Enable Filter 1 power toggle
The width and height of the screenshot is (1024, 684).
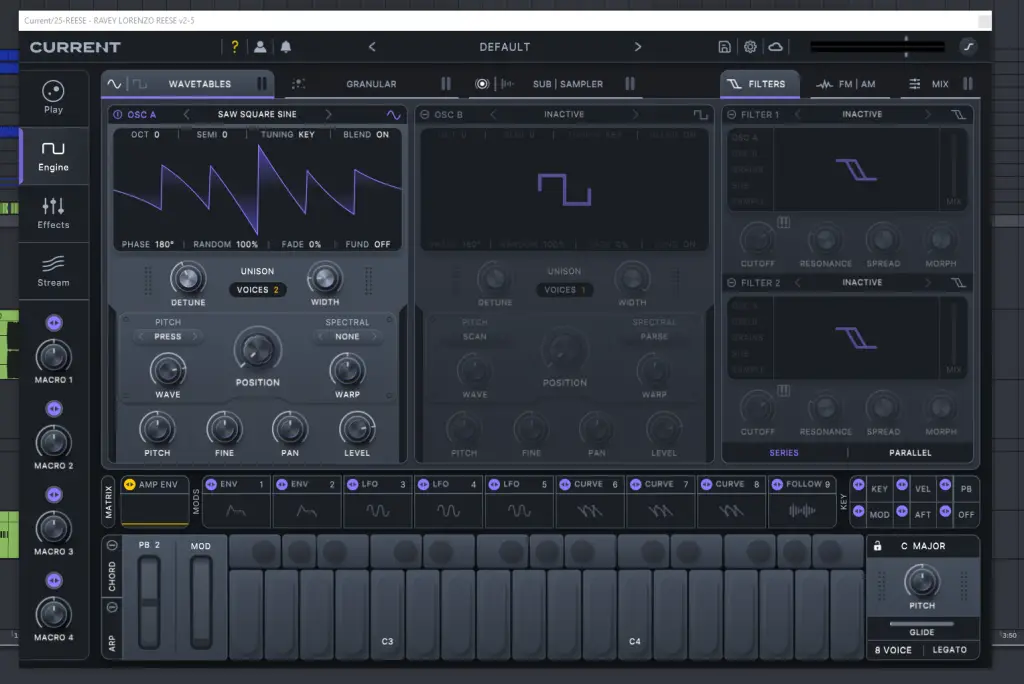(x=731, y=114)
